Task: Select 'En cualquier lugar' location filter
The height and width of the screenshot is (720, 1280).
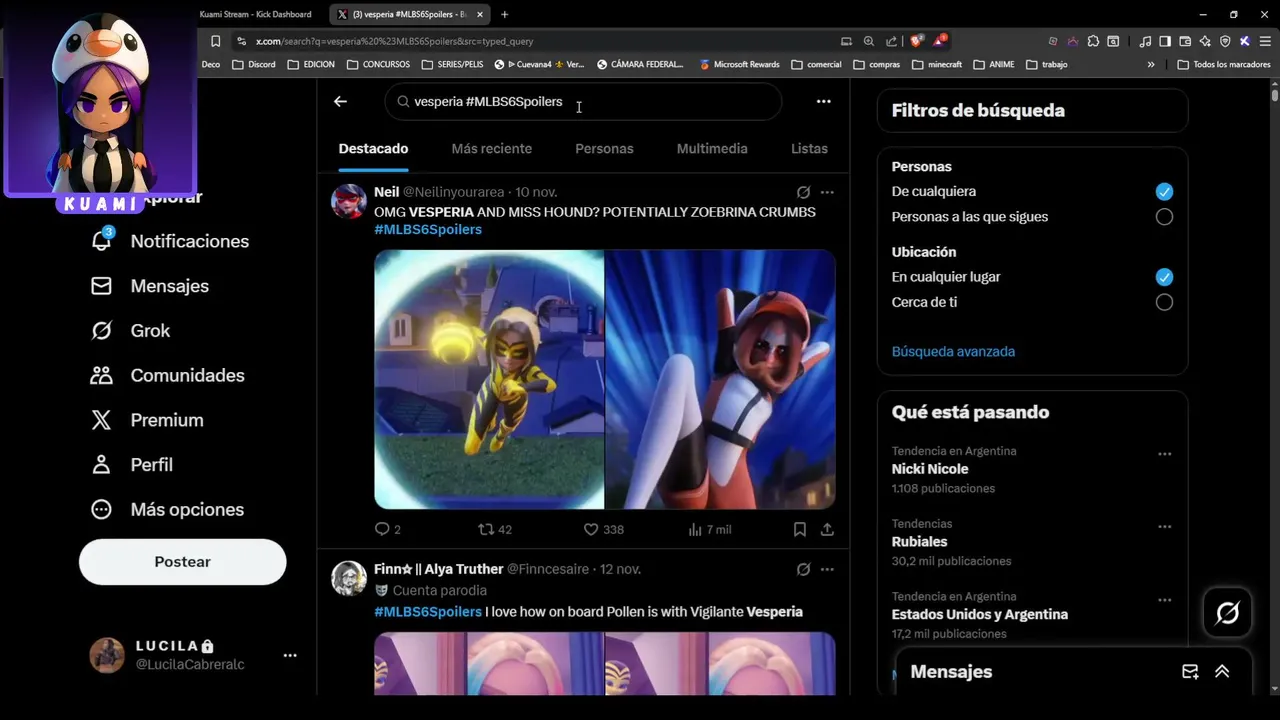Action: pyautogui.click(x=1164, y=277)
